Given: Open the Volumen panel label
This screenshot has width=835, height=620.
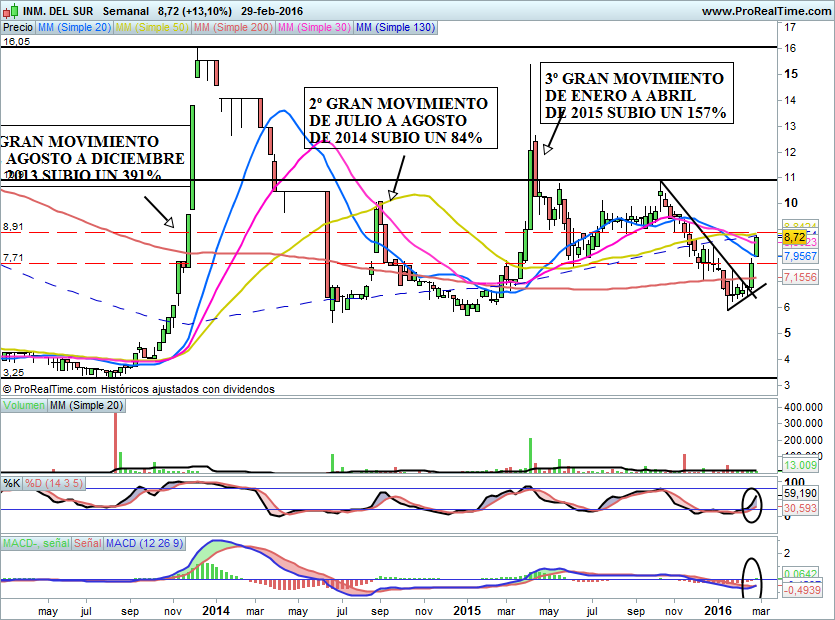Looking at the screenshot, I should click(x=23, y=405).
